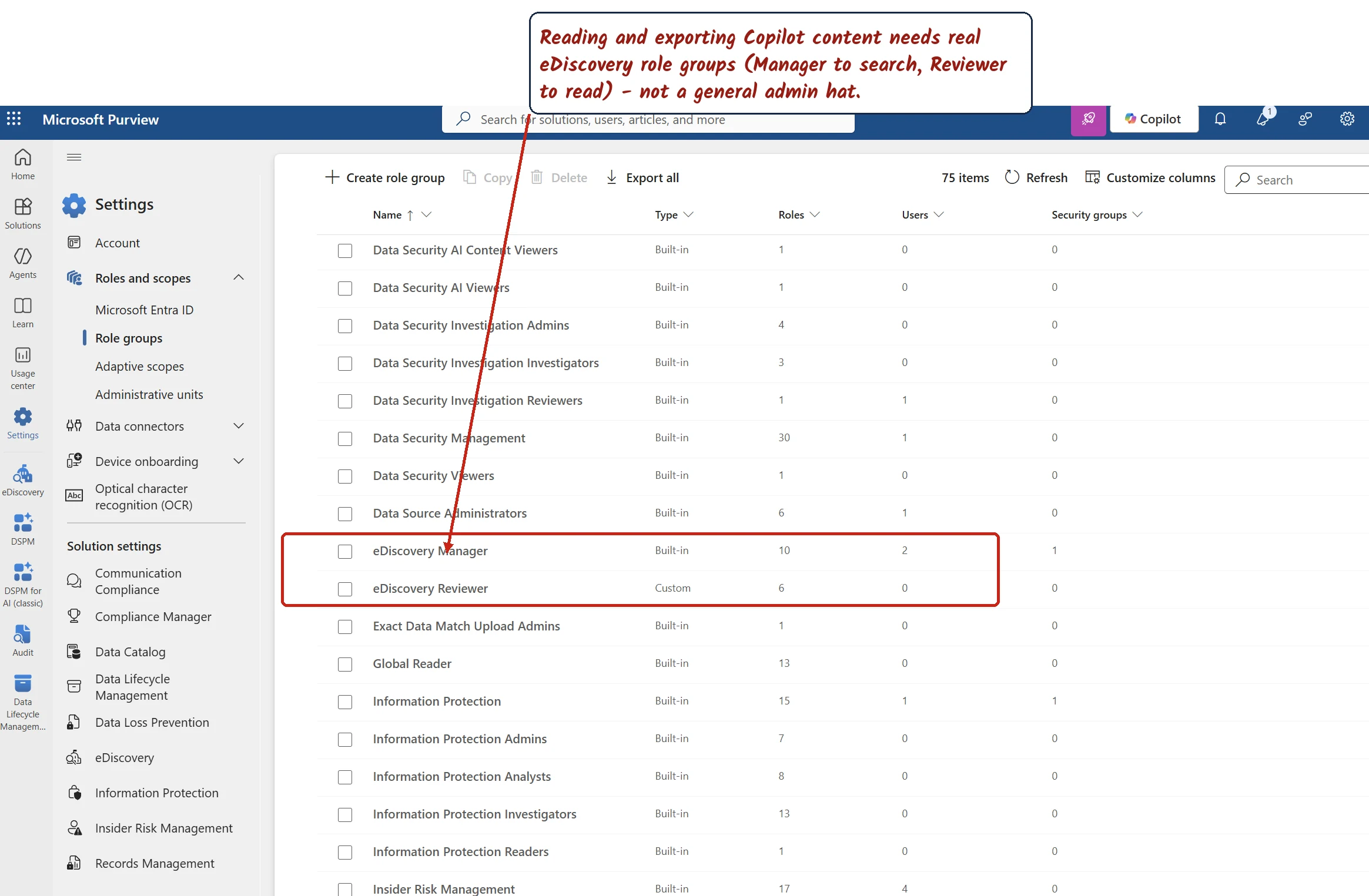This screenshot has height=896, width=1369.
Task: Open Records Management solution settings
Action: pos(155,863)
